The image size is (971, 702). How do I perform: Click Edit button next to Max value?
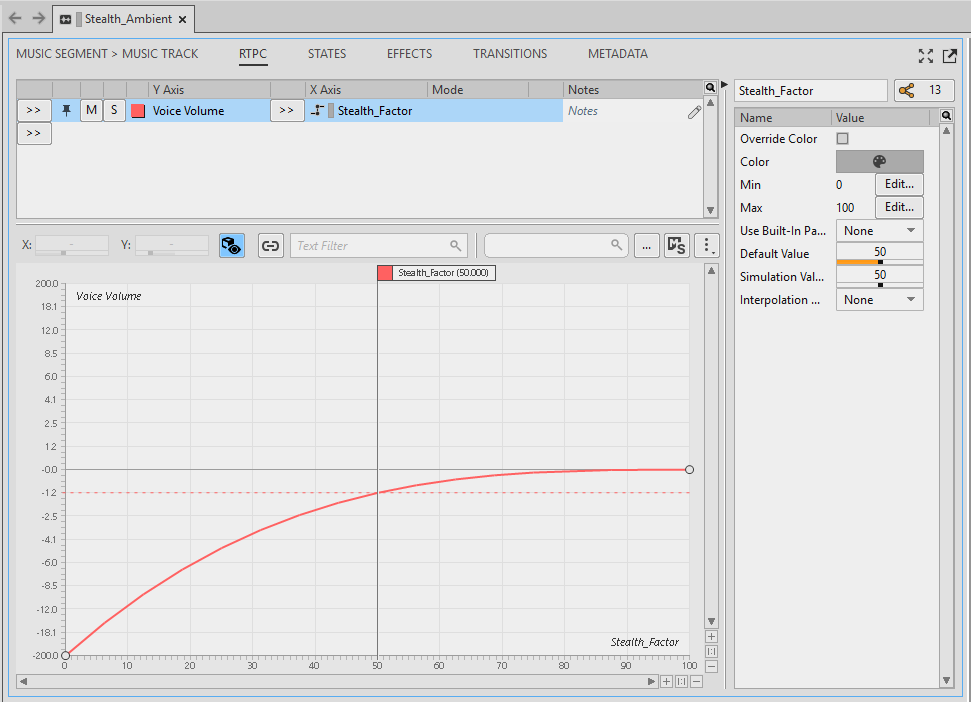point(899,208)
